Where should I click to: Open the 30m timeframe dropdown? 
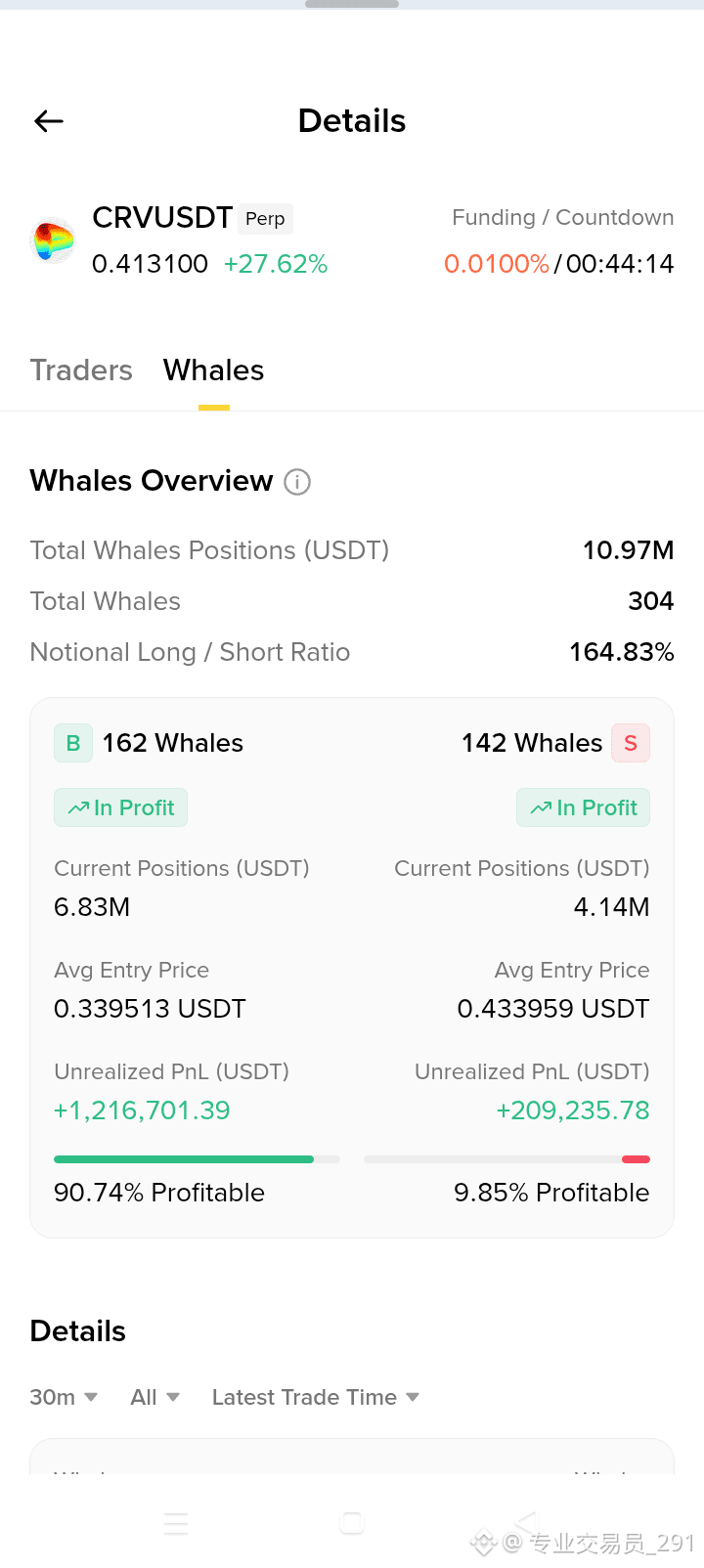click(x=64, y=1397)
